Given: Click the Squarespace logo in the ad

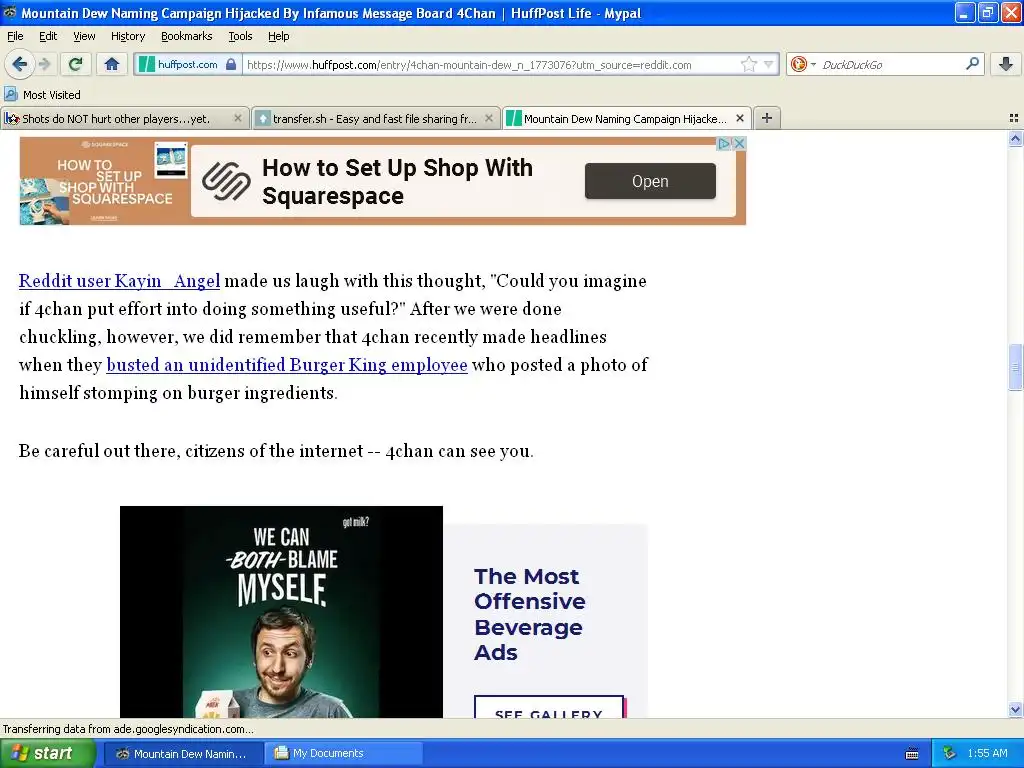Looking at the screenshot, I should [226, 181].
